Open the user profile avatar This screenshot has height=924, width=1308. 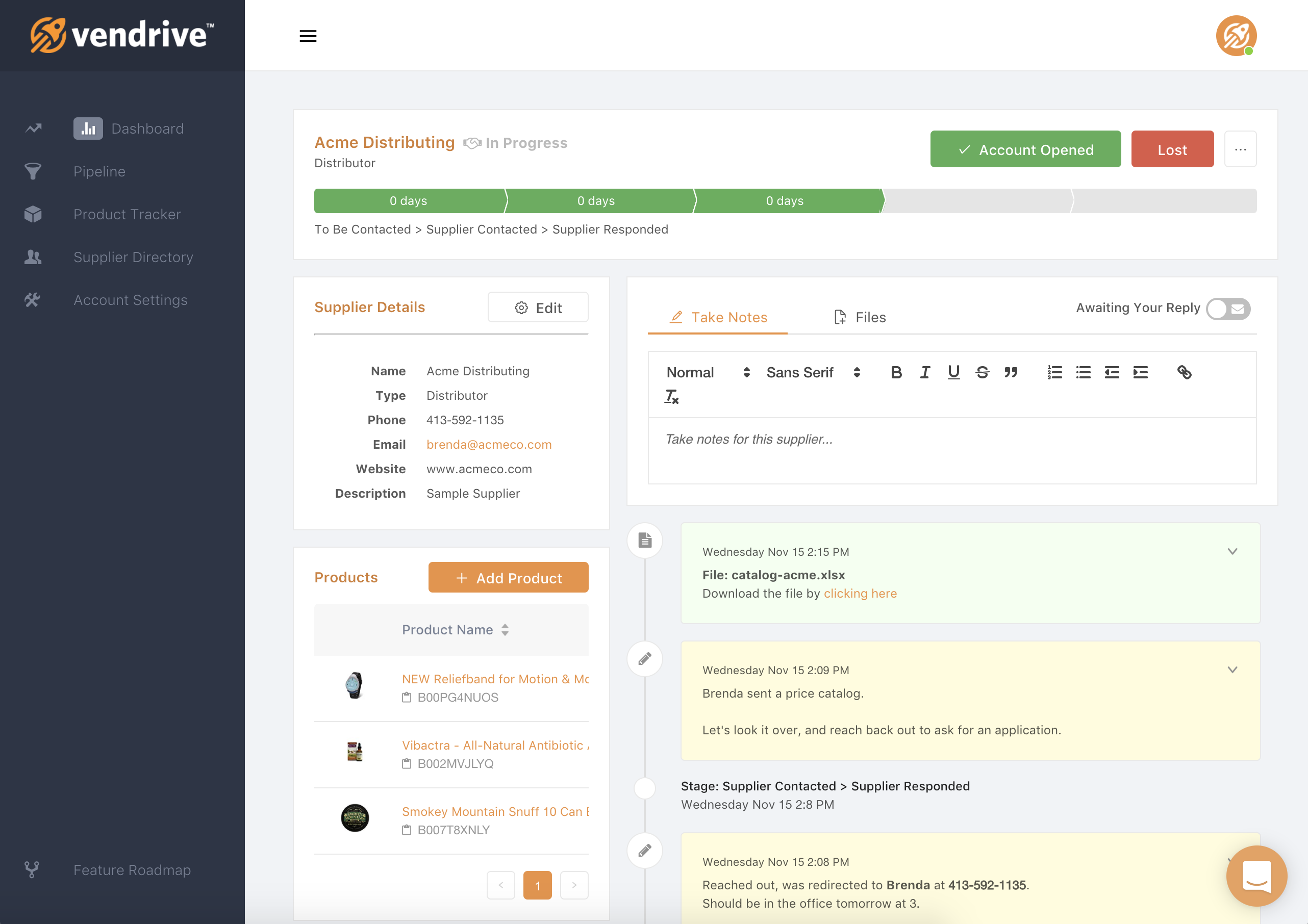1236,36
